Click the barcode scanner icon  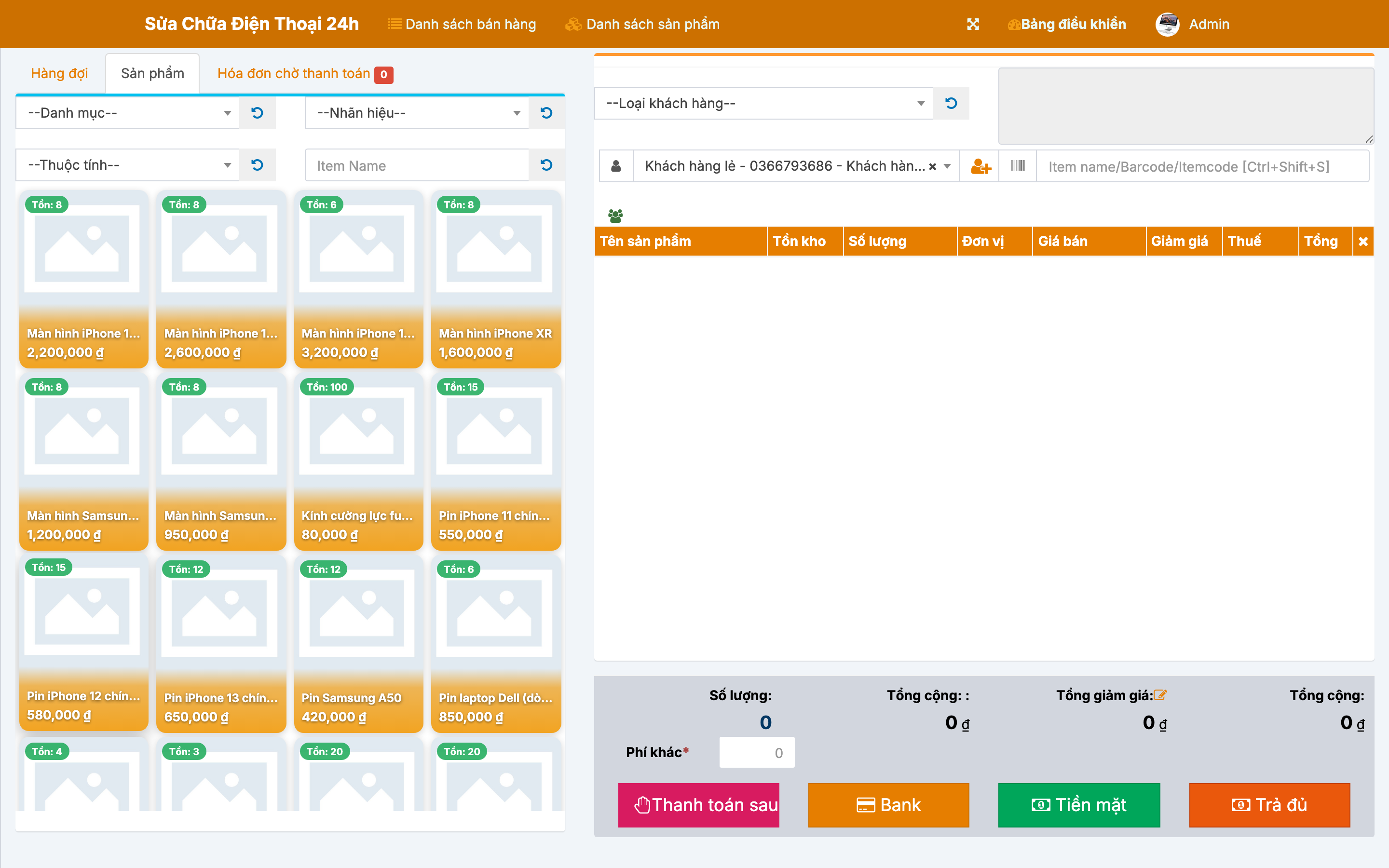1018,166
